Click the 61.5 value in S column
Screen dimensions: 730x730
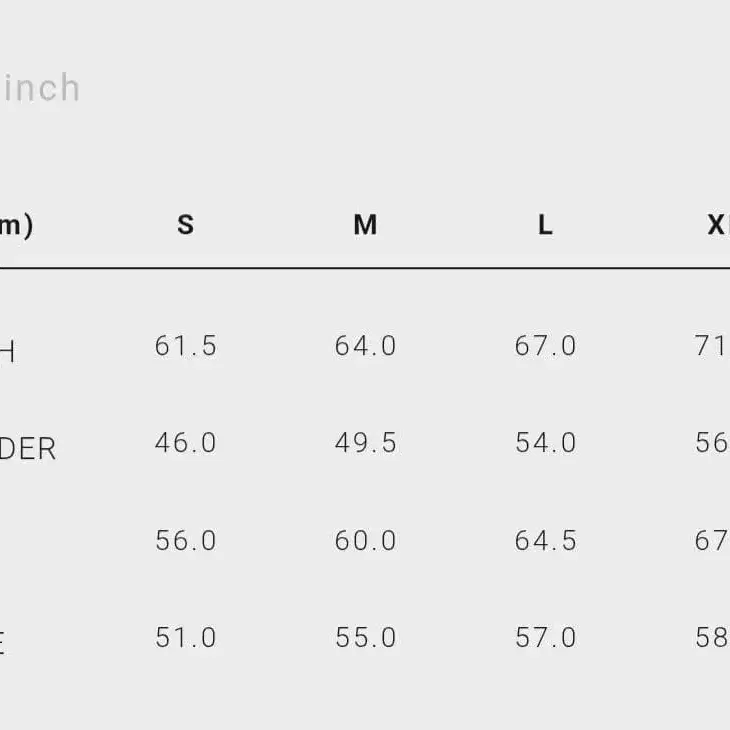tap(185, 346)
